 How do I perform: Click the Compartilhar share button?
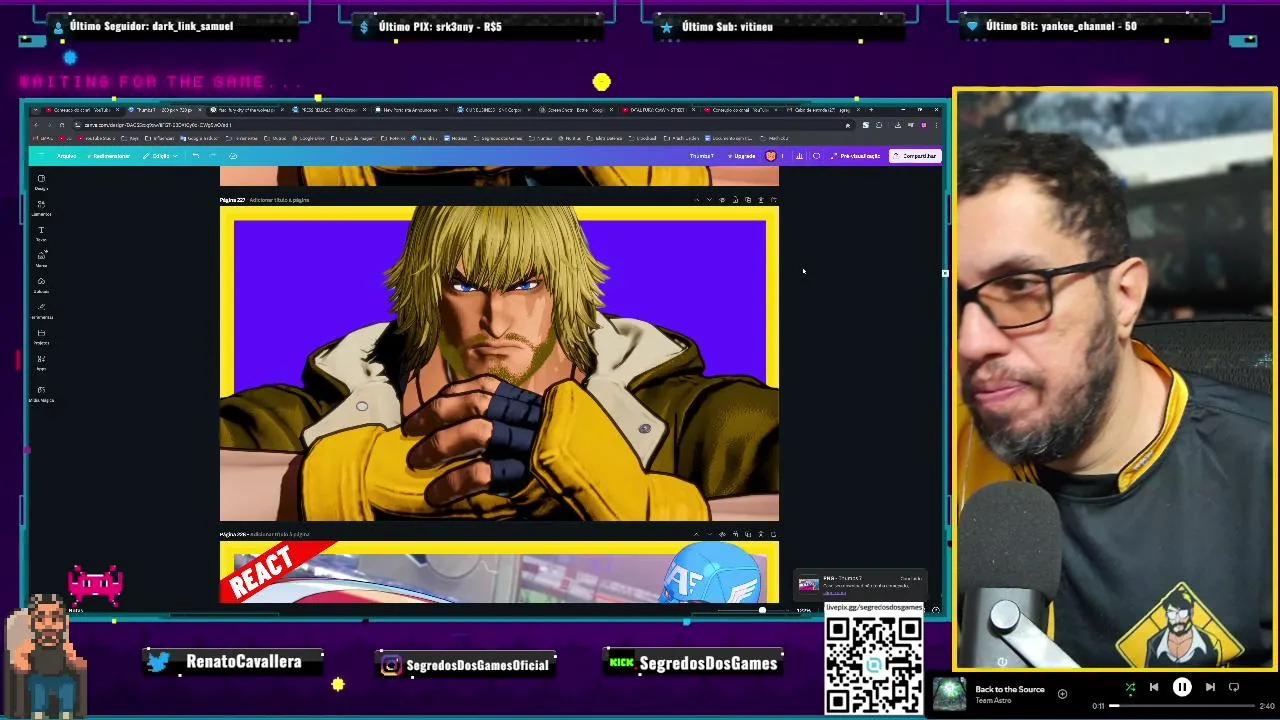click(x=915, y=156)
